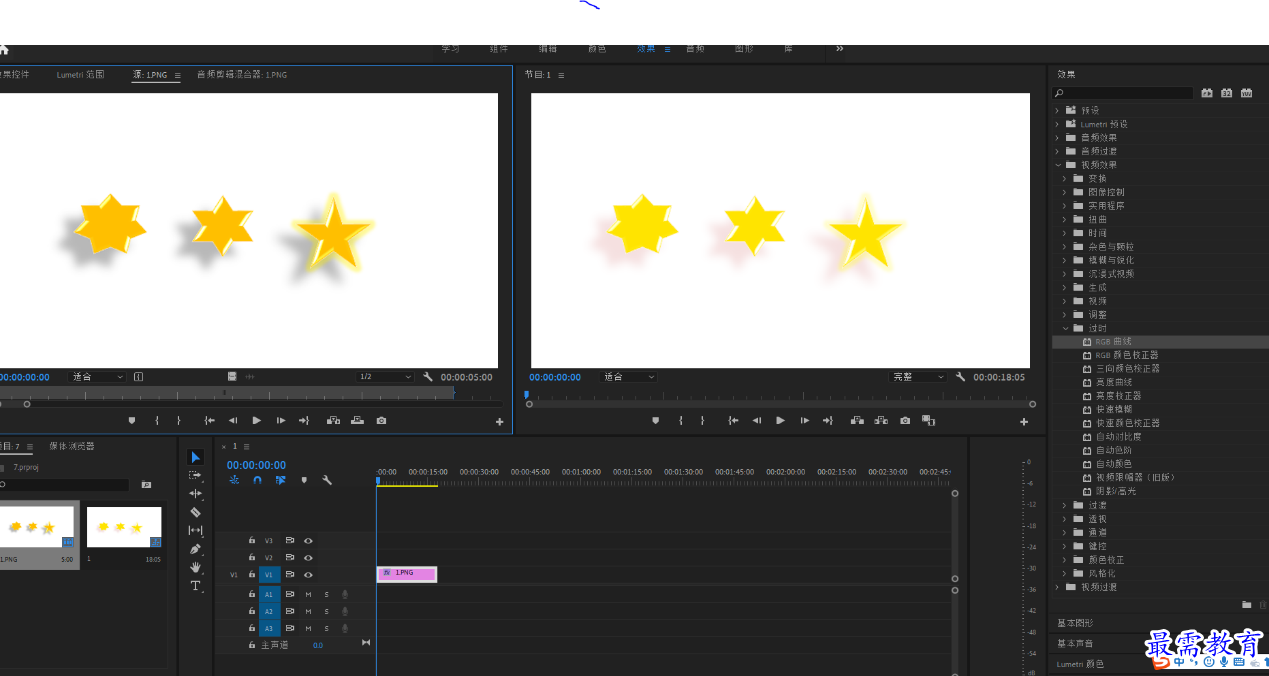
Task: Toggle Linked Selection in timeline
Action: coord(280,480)
